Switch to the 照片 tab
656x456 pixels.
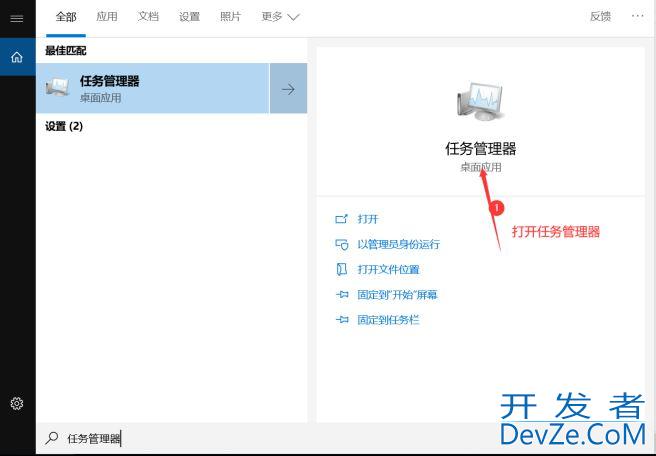tap(231, 17)
